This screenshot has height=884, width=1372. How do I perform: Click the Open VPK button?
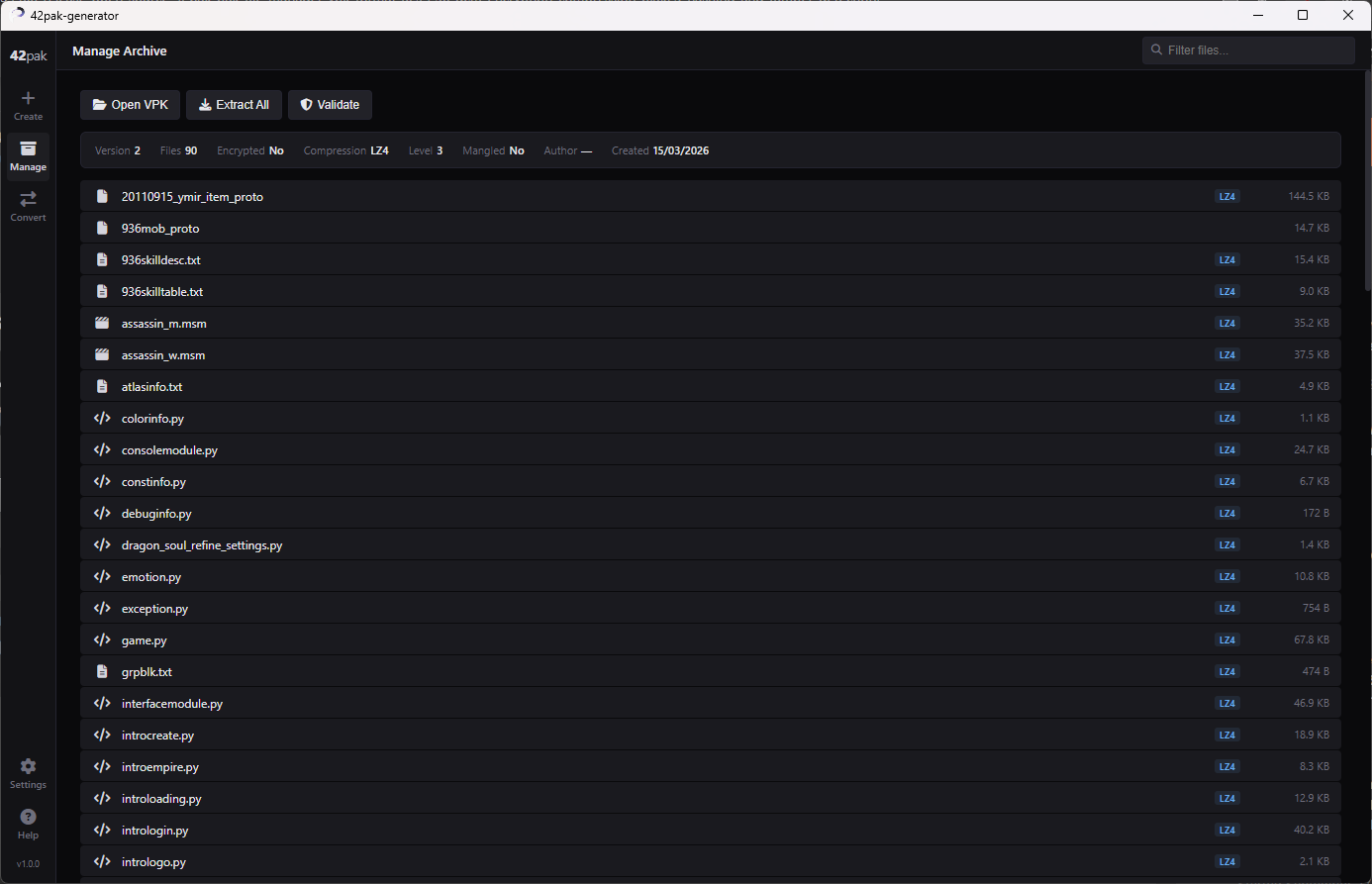[131, 105]
